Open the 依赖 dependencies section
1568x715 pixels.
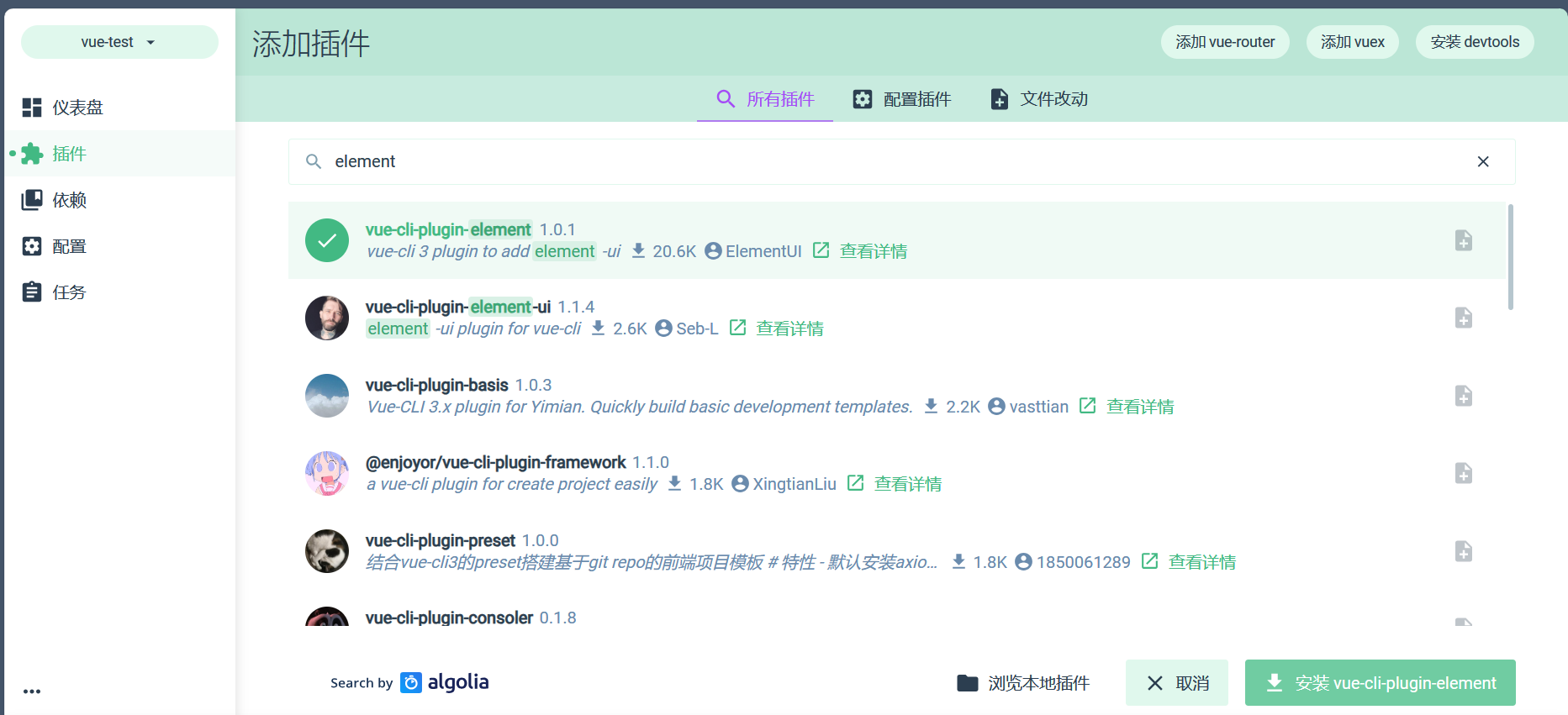coord(119,200)
